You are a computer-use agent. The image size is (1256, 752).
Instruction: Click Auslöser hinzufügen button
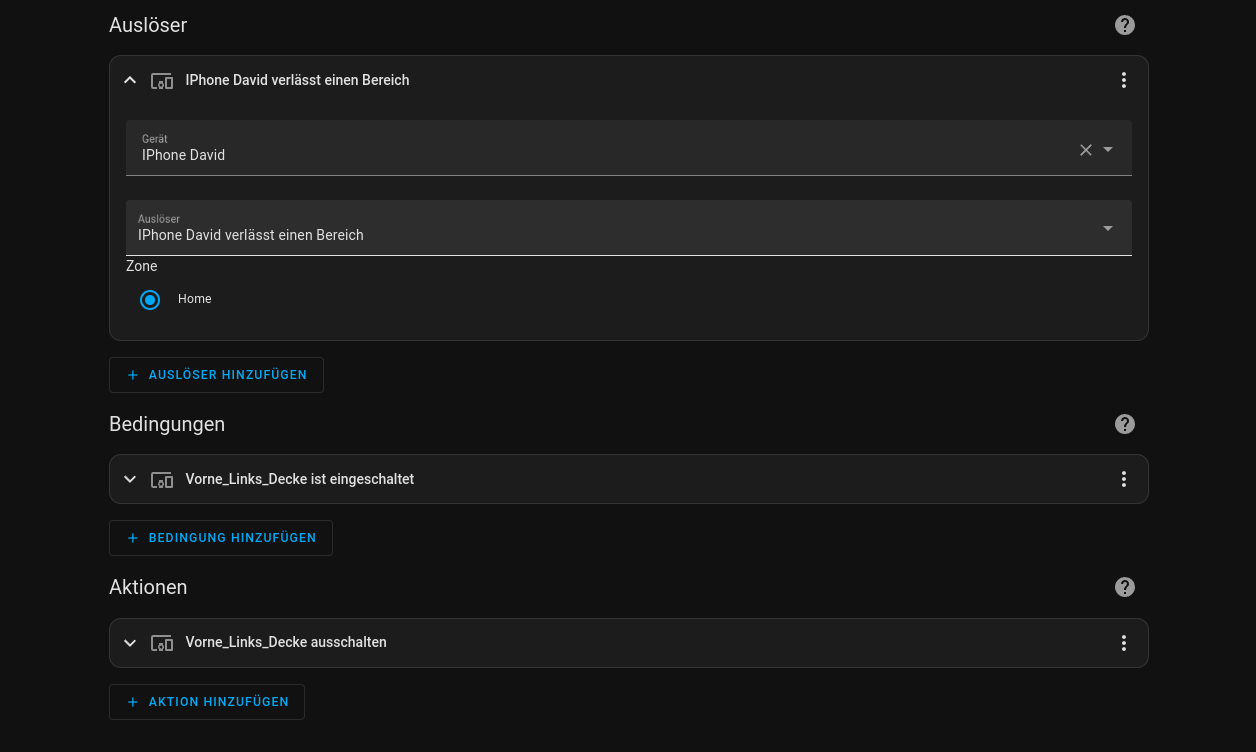pyautogui.click(x=216, y=375)
